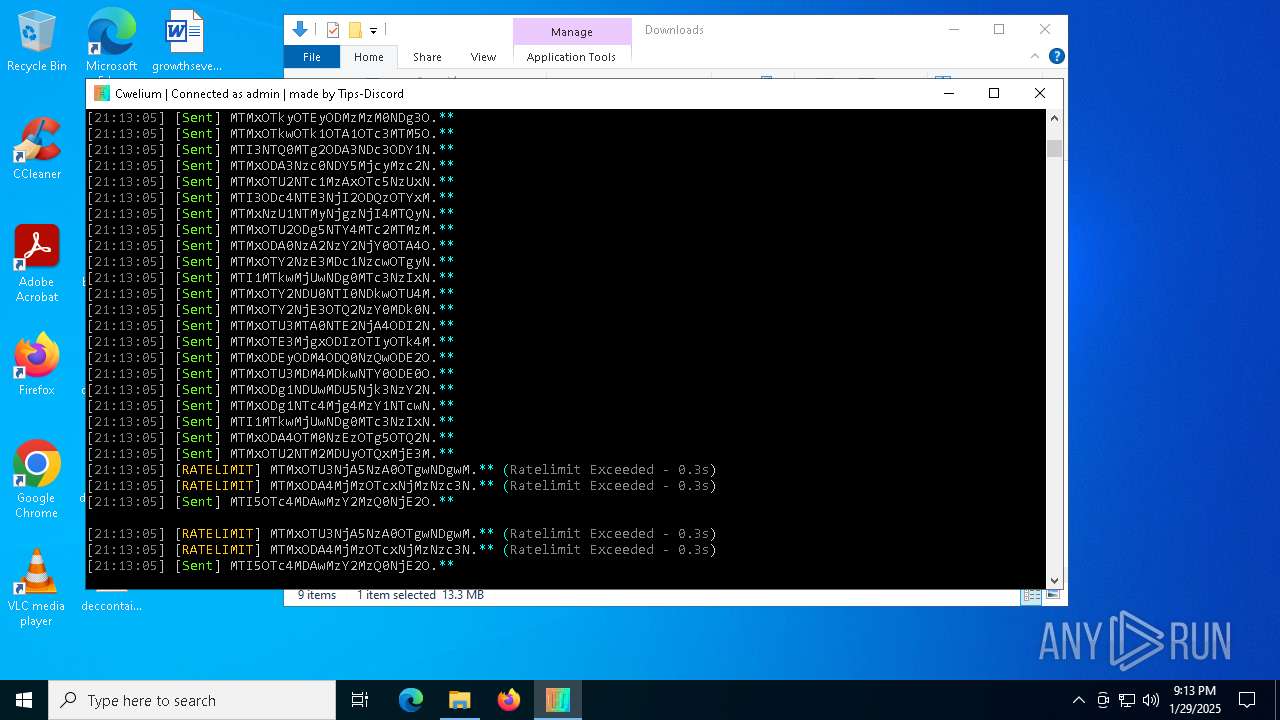Open Google Chrome desktop shortcut
Viewport: 1280px width, 720px height.
pos(37,479)
